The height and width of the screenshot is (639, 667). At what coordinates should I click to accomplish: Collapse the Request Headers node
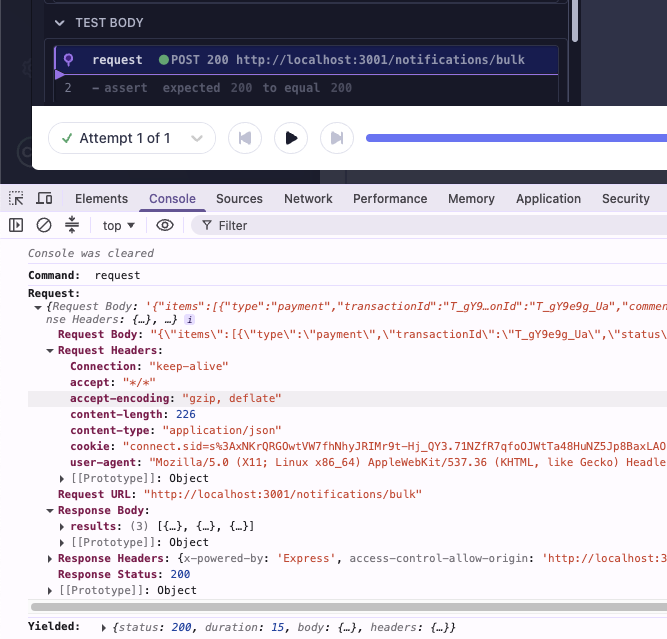click(x=50, y=351)
